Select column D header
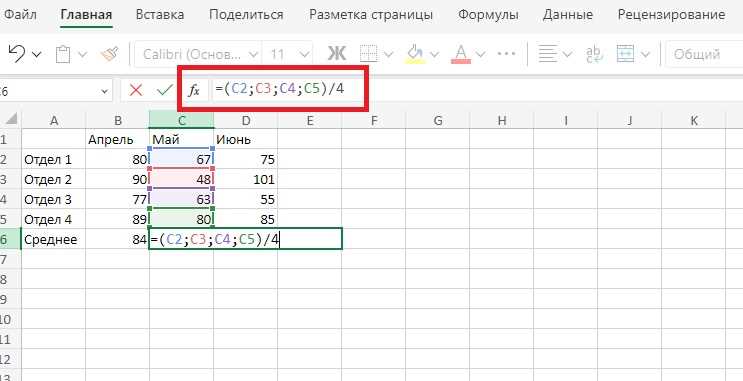Image resolution: width=743 pixels, height=381 pixels. [x=245, y=121]
